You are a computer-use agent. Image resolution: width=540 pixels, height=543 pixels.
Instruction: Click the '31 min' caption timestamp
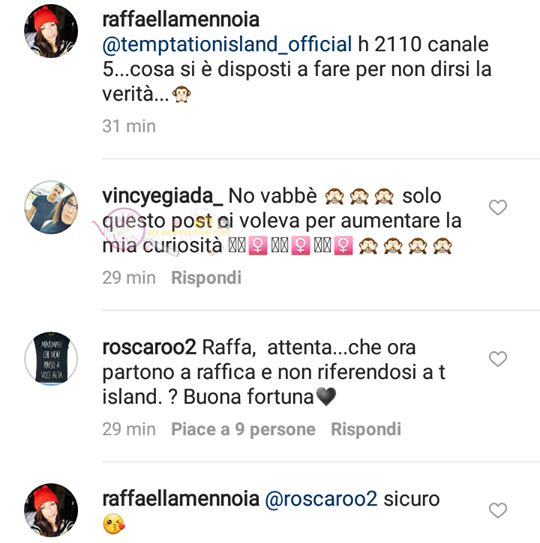[x=129, y=126]
